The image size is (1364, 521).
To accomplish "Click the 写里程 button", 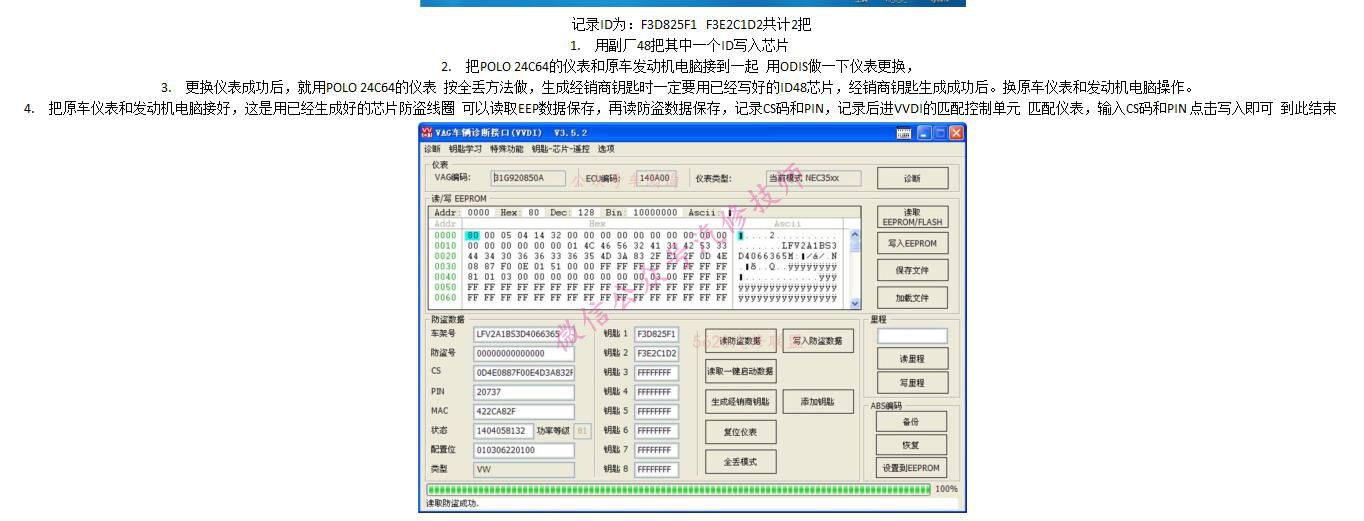I will [911, 383].
